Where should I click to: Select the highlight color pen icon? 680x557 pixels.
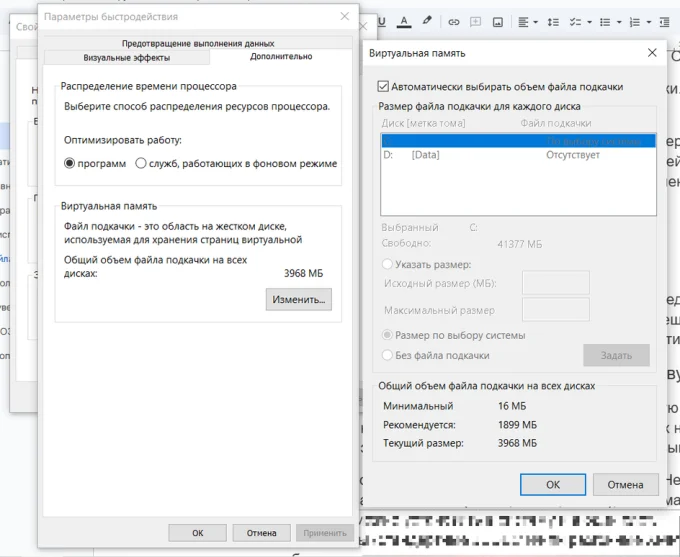(x=427, y=21)
